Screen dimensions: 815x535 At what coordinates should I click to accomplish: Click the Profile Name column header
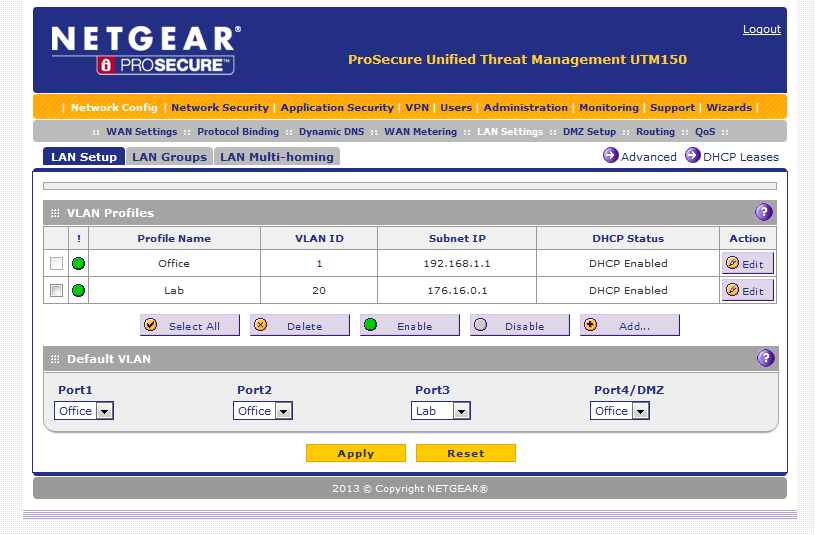(x=174, y=239)
